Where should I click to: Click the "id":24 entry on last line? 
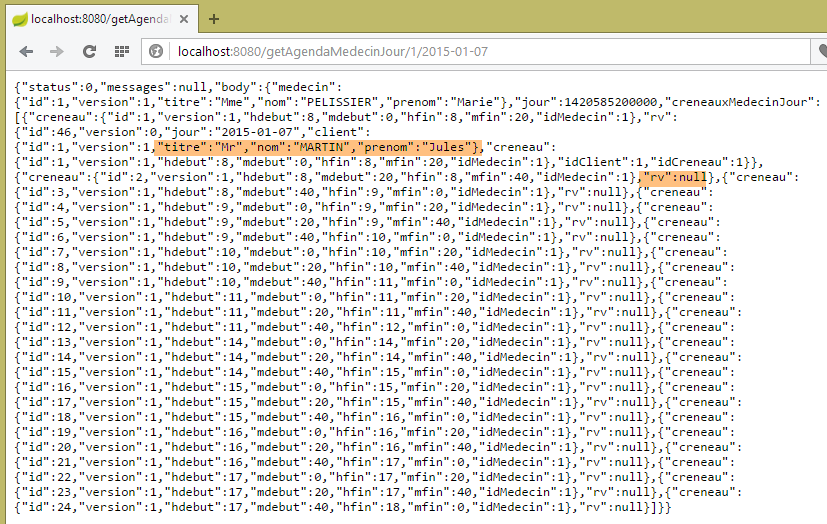click(53, 507)
